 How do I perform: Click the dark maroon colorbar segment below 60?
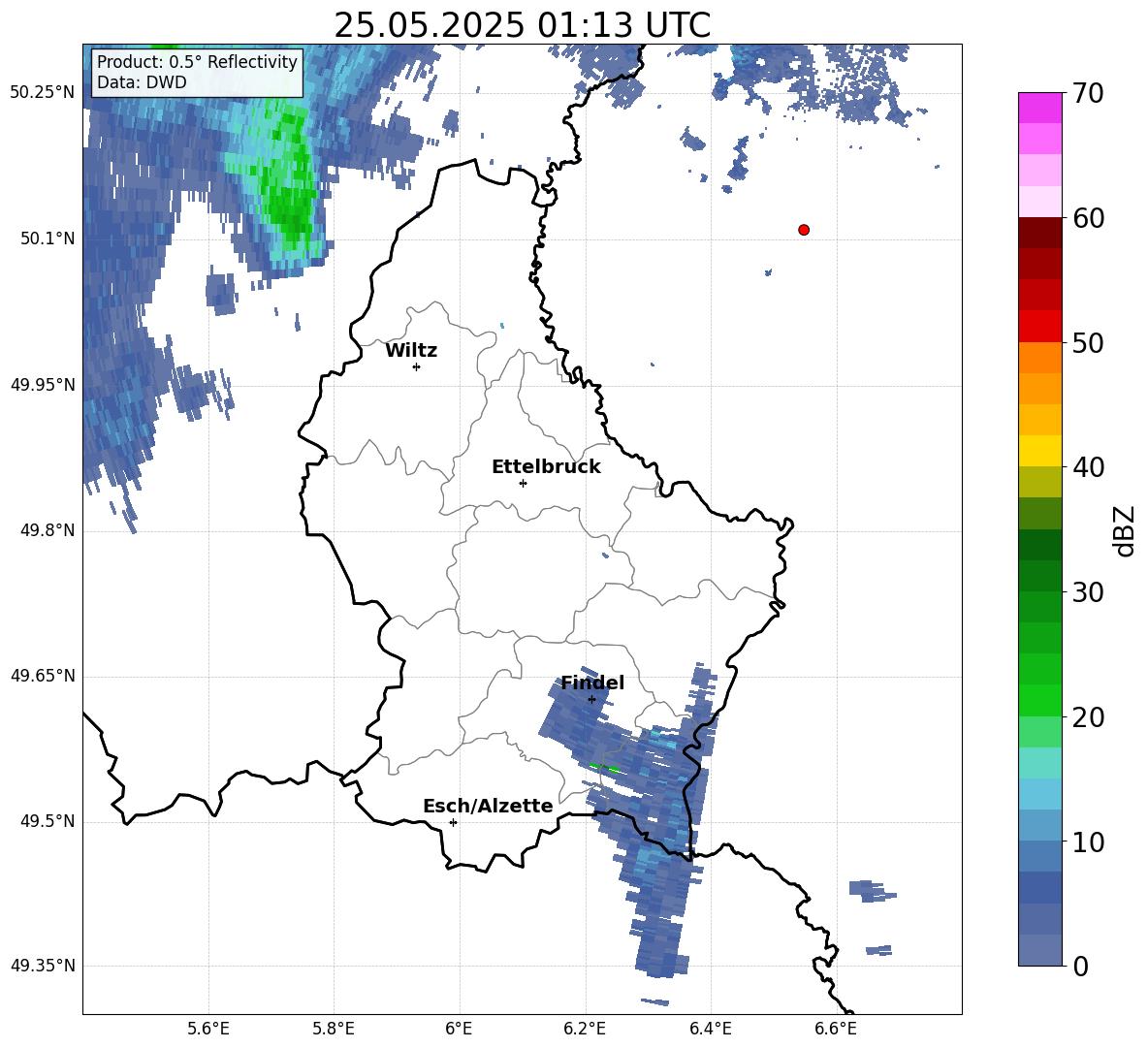1040,233
